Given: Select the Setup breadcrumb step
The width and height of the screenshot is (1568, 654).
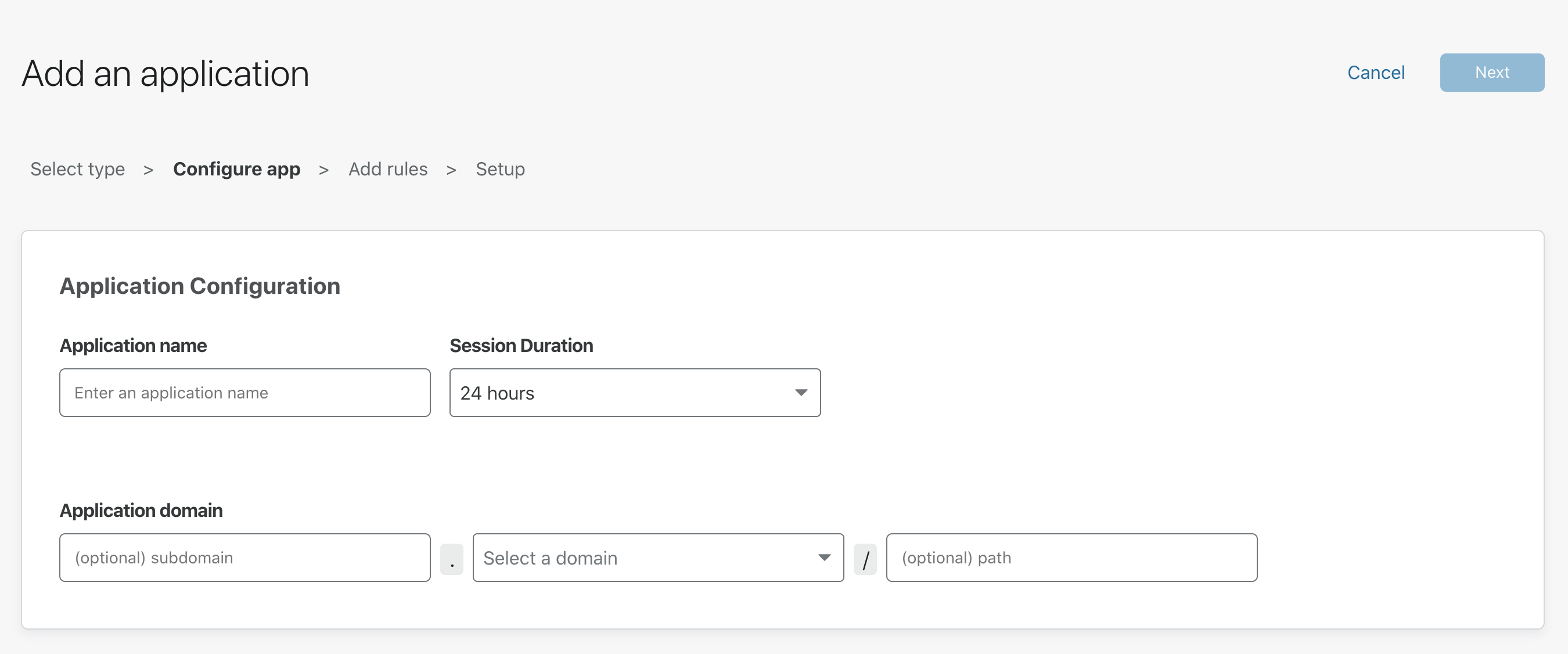Looking at the screenshot, I should click(x=501, y=169).
